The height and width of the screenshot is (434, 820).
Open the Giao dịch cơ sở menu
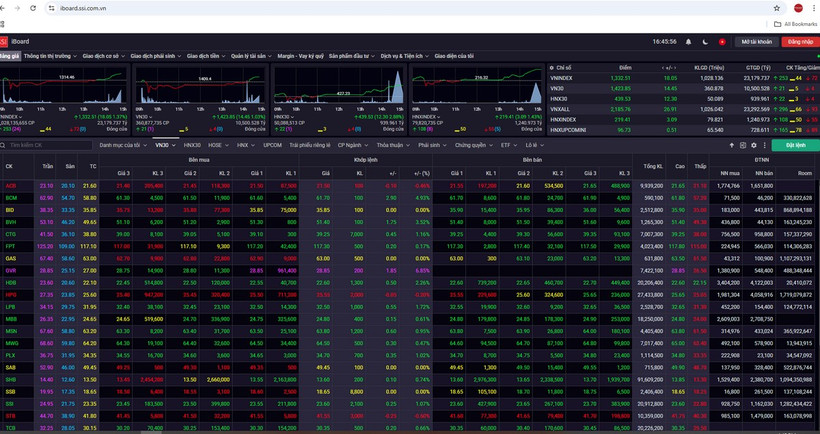tap(103, 56)
